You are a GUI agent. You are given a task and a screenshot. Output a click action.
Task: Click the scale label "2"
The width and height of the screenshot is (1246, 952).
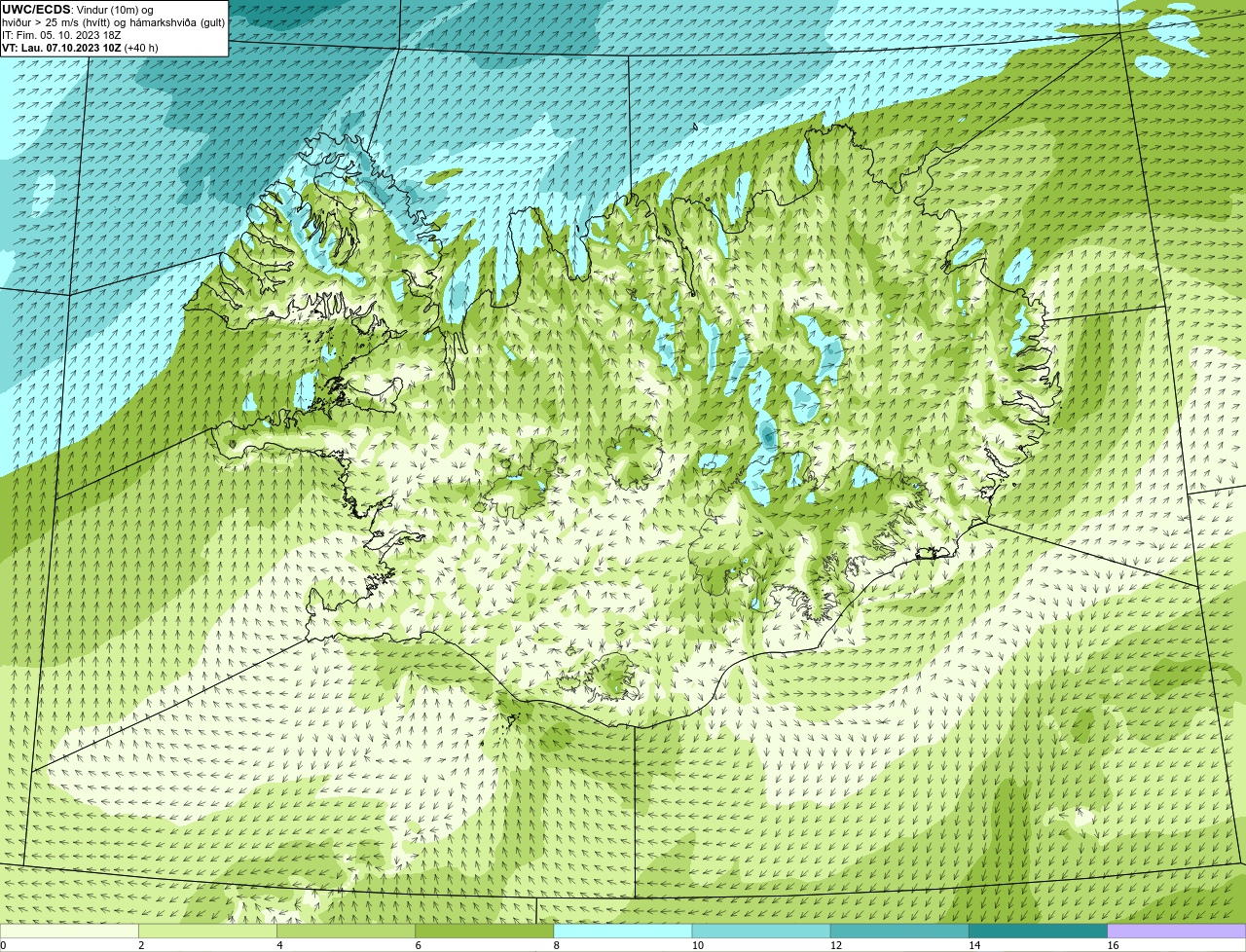click(141, 945)
